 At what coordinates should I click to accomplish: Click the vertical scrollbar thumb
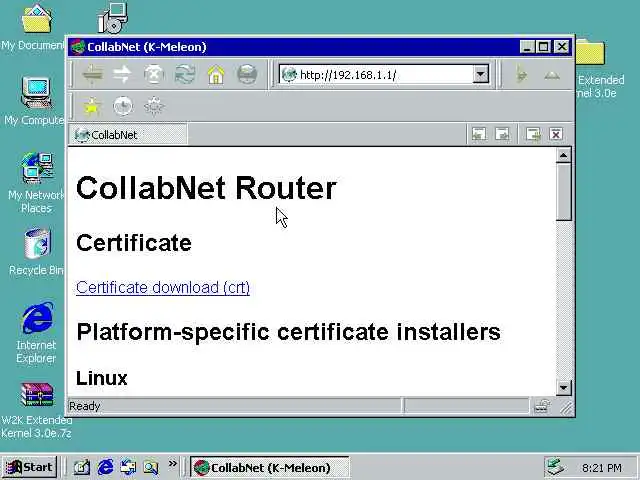pyautogui.click(x=563, y=192)
